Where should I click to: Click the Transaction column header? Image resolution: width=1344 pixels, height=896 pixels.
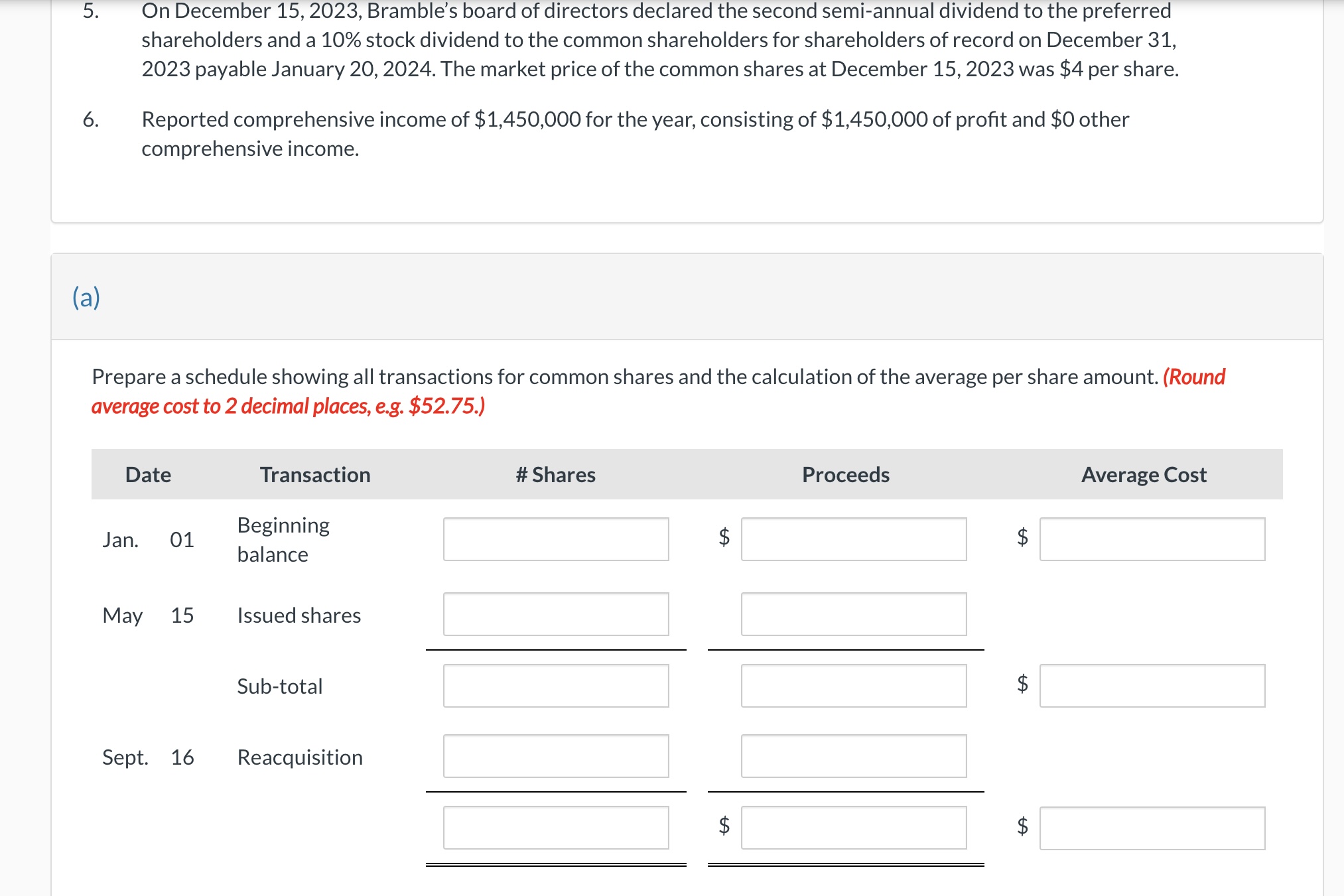pos(315,475)
